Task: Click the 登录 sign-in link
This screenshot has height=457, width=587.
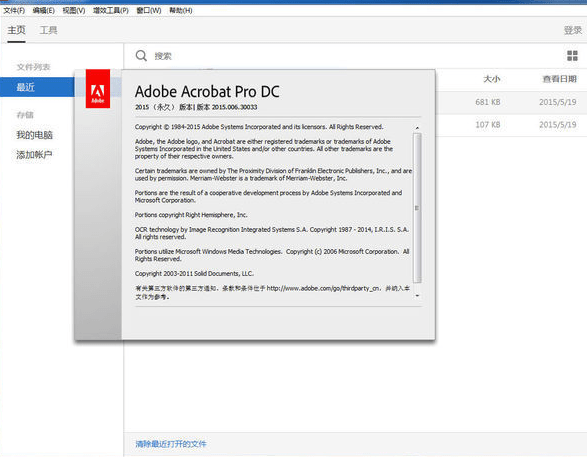Action: click(x=573, y=30)
